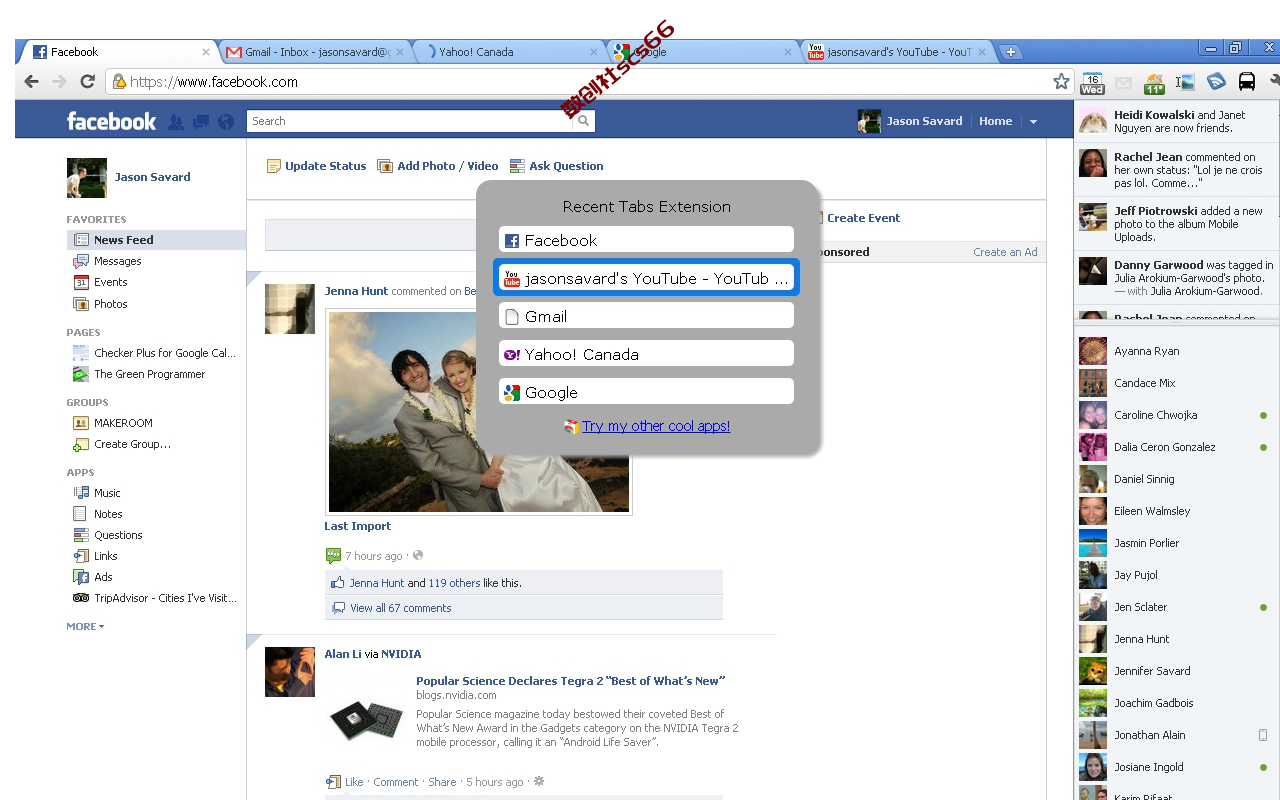Click the like thumbs-up icon on Jenna's post
The height and width of the screenshot is (800, 1280).
(337, 582)
